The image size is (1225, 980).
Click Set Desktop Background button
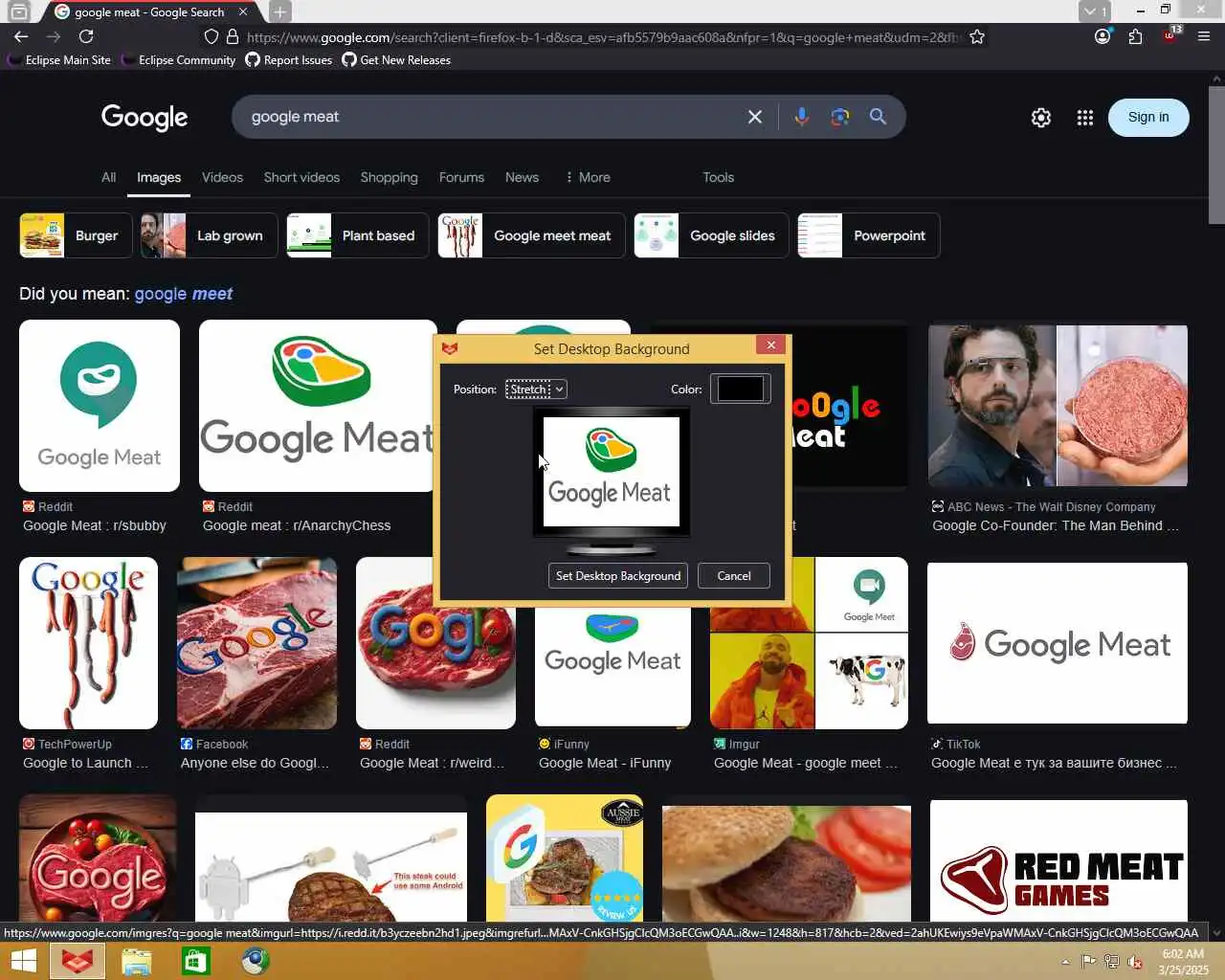click(618, 576)
